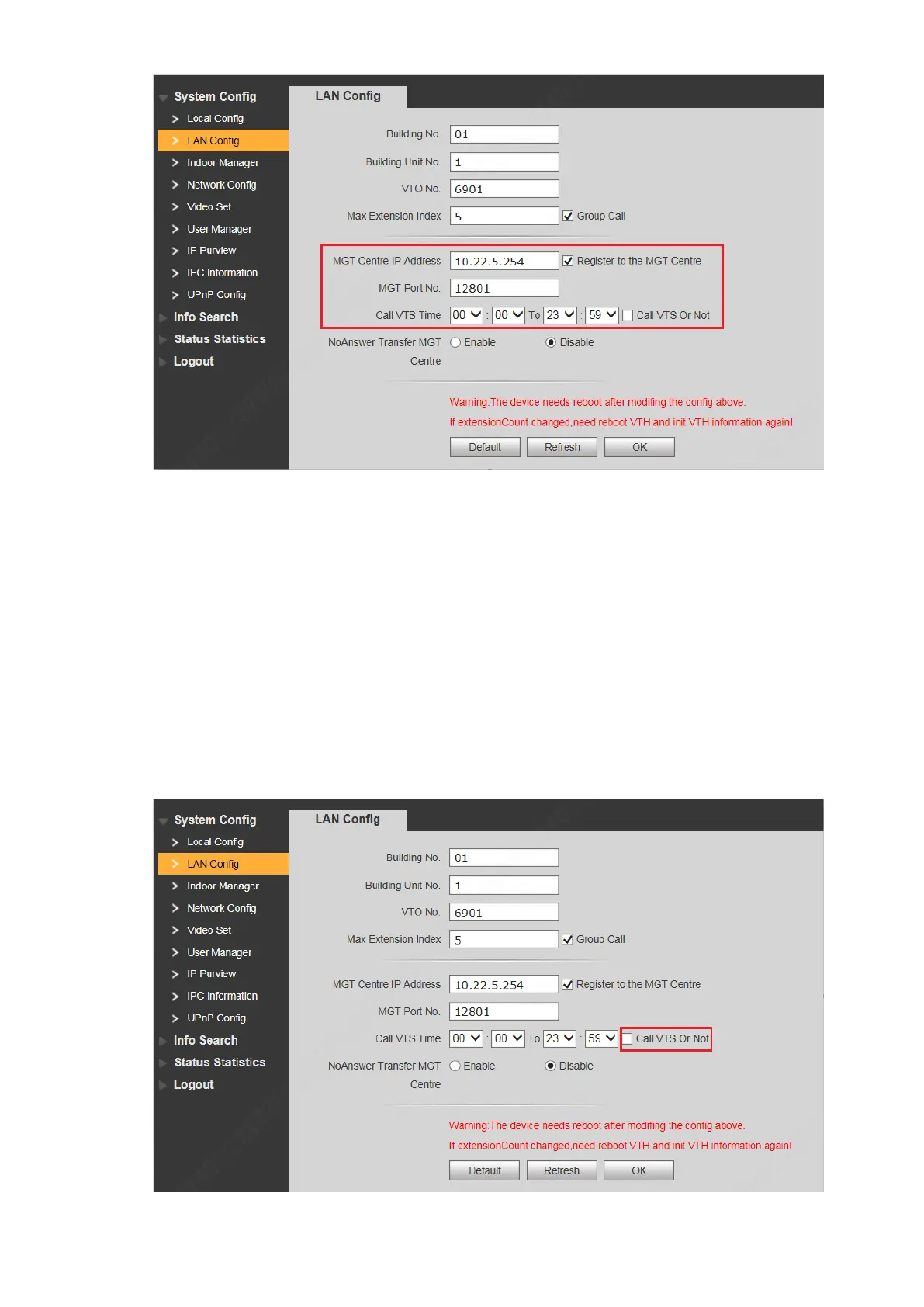Open Local Config in the lower sidebar
The width and height of the screenshot is (924, 1307).
(x=215, y=842)
